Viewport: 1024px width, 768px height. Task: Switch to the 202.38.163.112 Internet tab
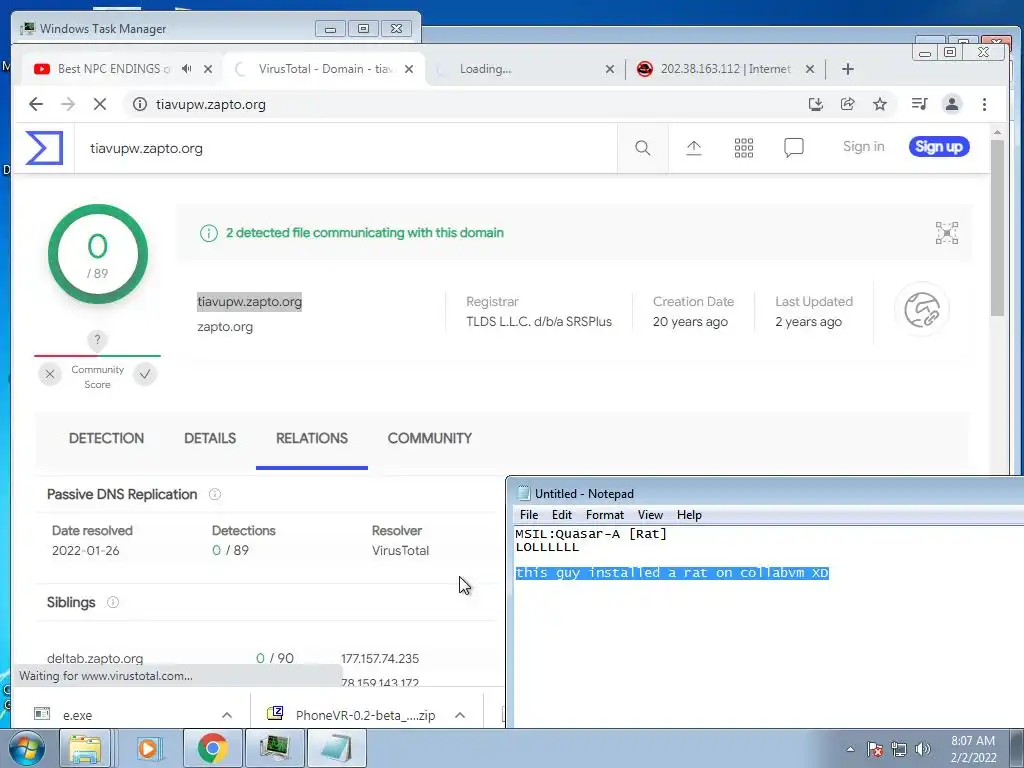click(725, 69)
